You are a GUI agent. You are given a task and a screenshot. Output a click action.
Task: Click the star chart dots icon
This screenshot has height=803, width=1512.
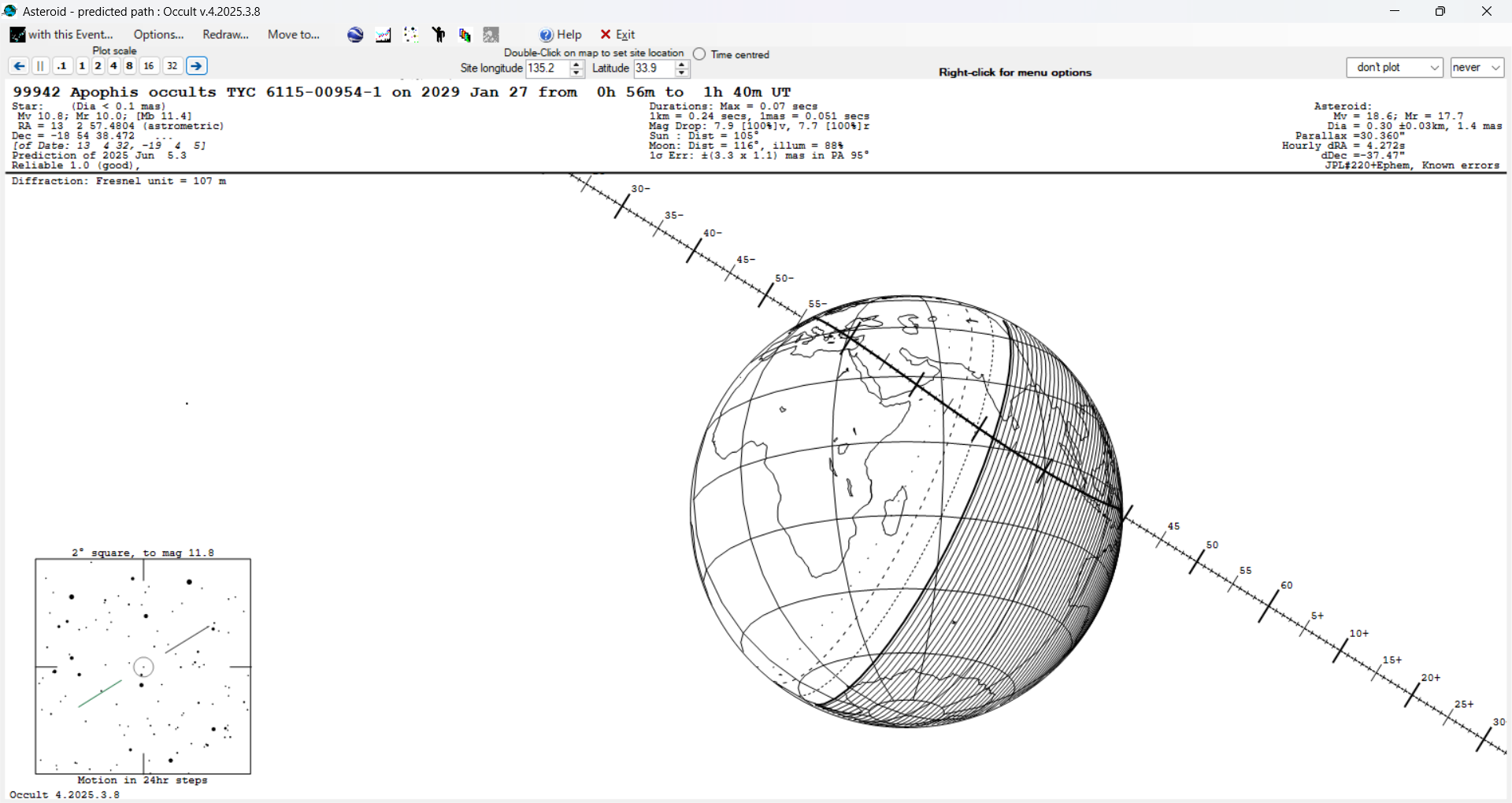coord(410,35)
